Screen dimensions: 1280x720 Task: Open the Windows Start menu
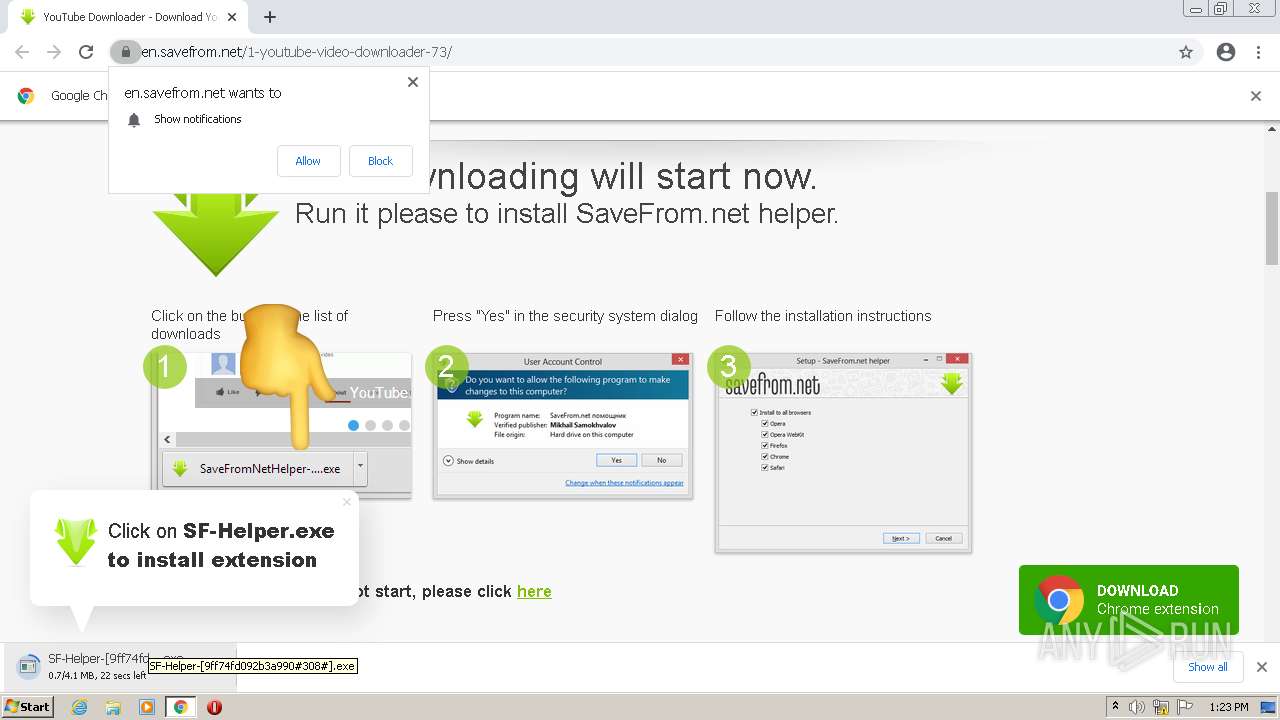tap(28, 706)
